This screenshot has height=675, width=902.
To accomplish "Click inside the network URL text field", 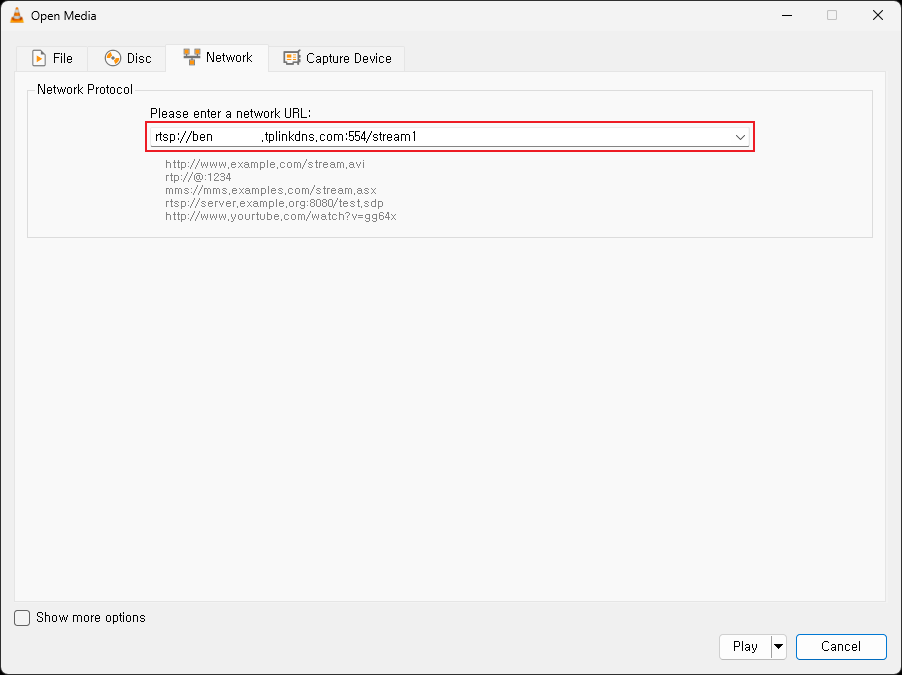I will 440,137.
